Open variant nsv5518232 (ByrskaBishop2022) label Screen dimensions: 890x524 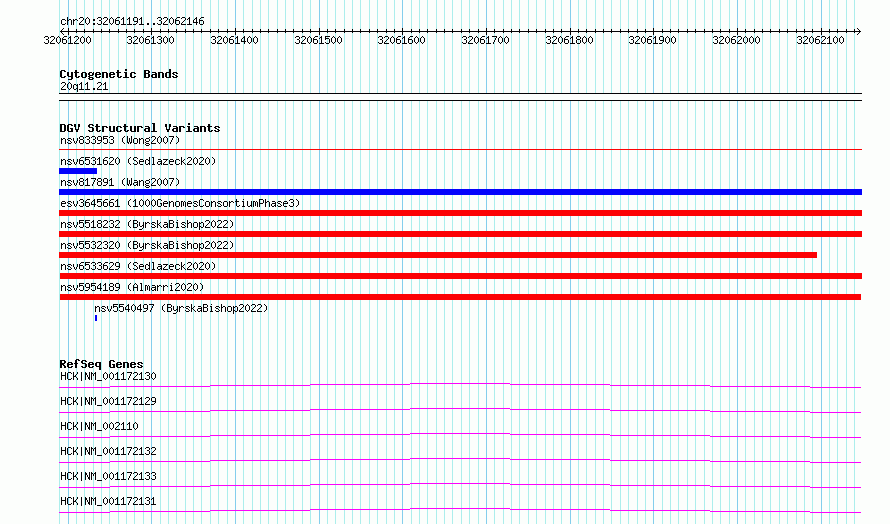[x=147, y=224]
